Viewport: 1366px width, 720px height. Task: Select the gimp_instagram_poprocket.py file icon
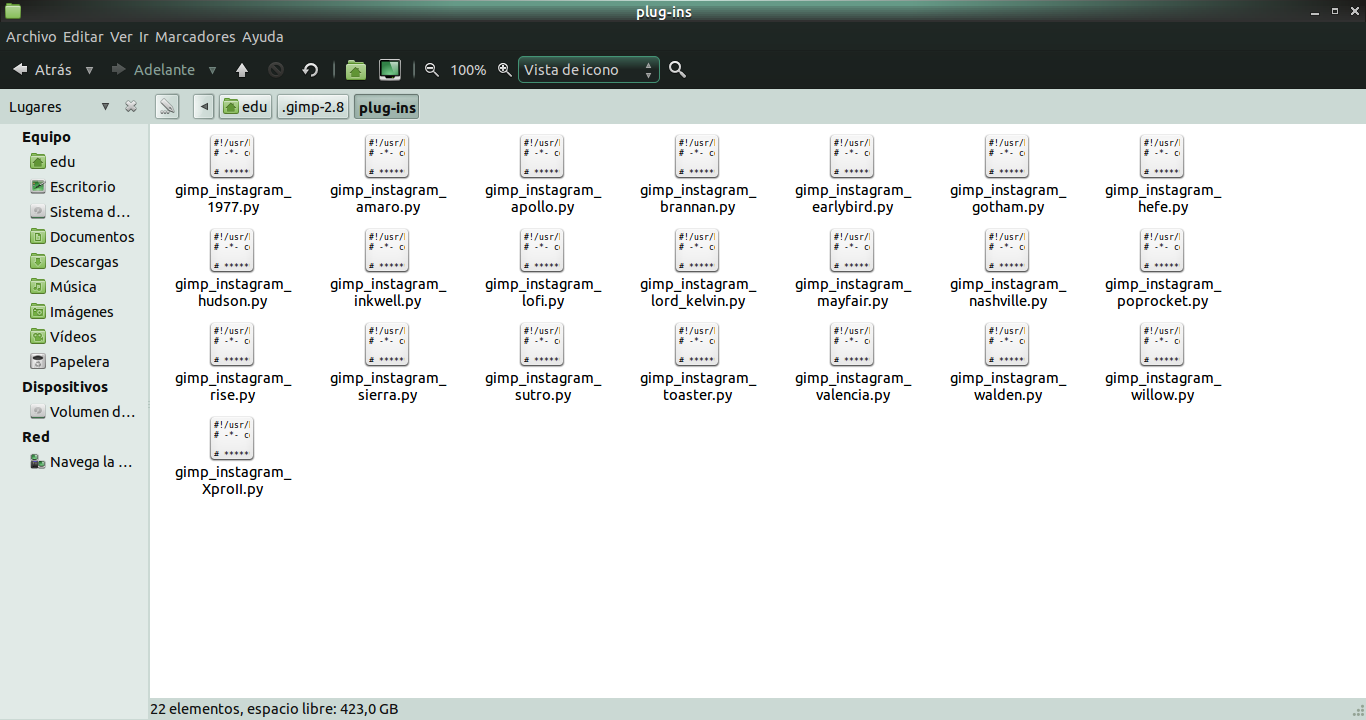1162,251
